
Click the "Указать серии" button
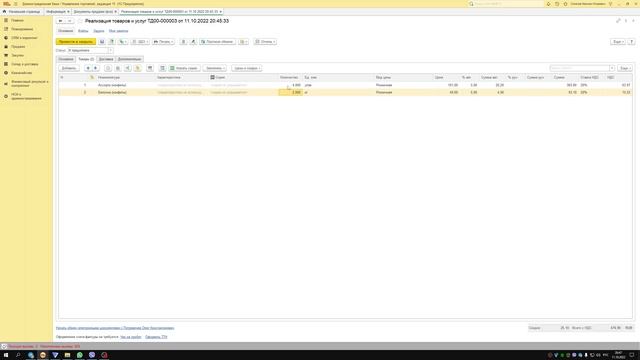[x=184, y=68]
